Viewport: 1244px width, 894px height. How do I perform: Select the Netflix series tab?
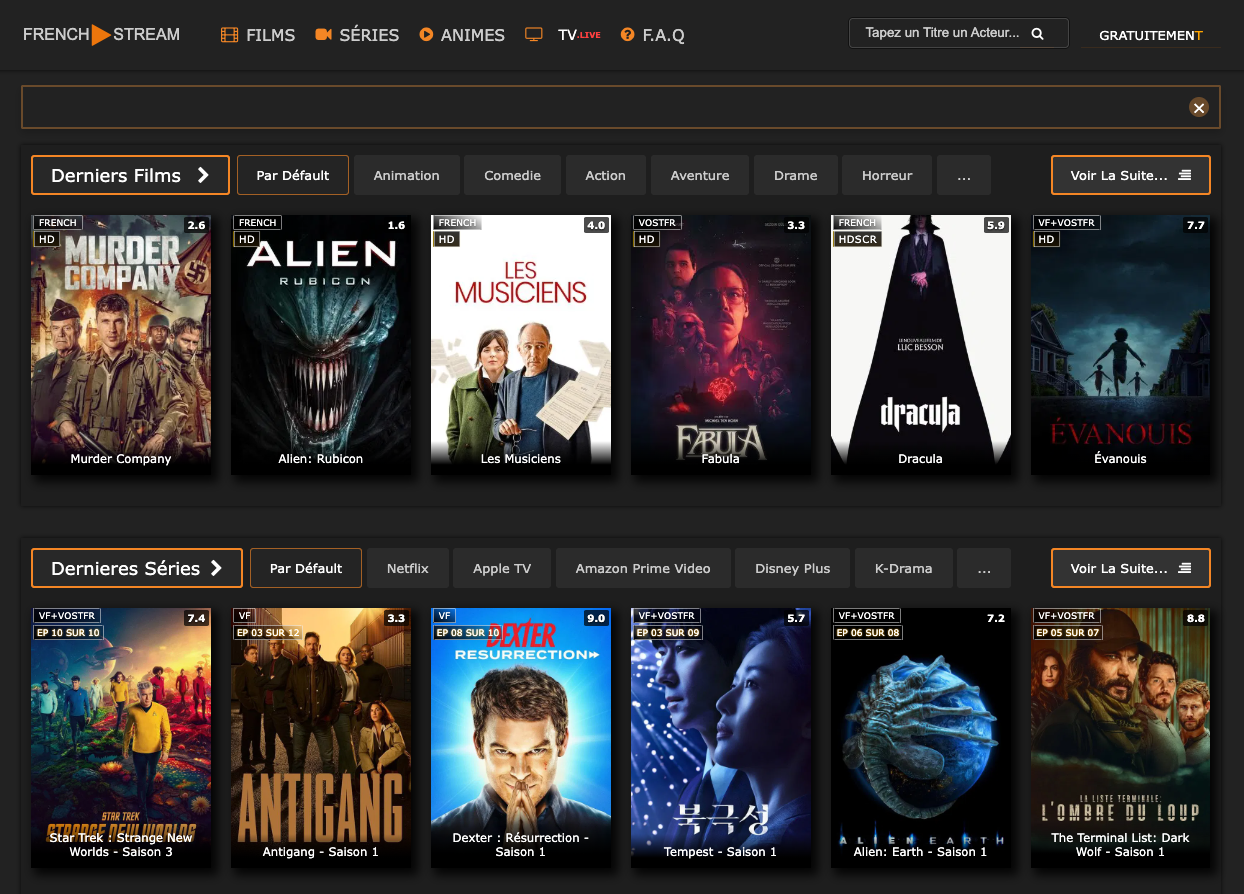407,568
